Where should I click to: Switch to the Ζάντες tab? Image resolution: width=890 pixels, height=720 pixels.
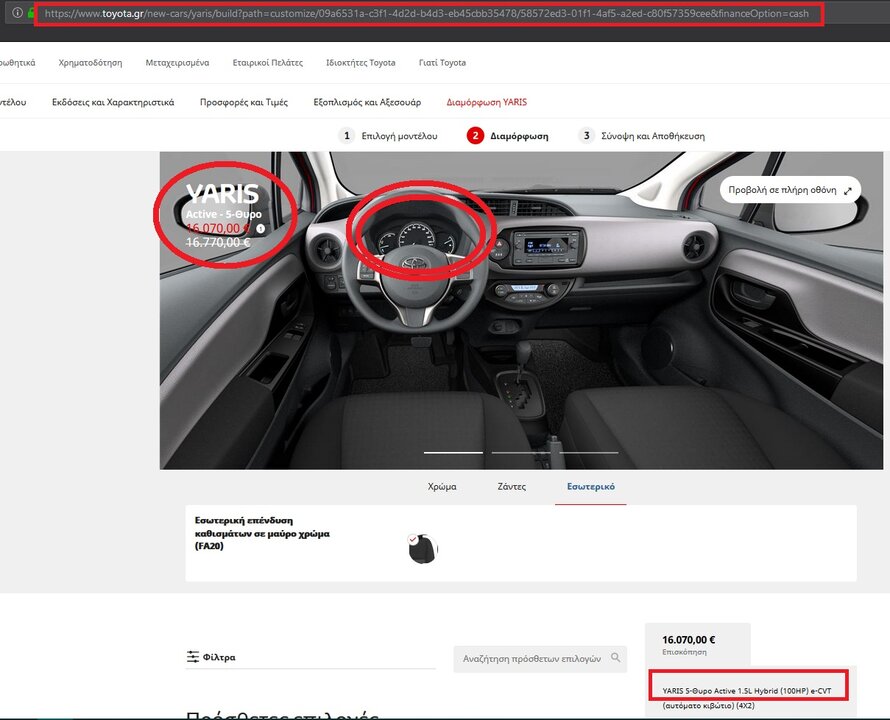coord(511,487)
